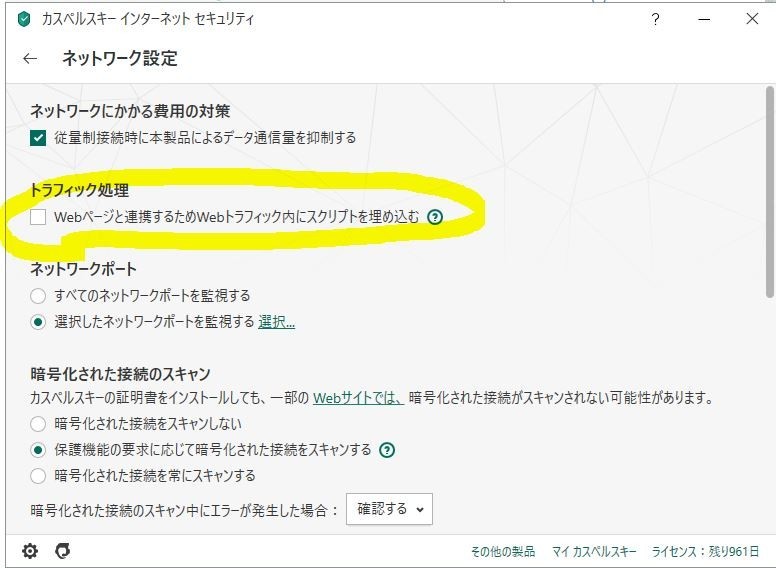Open help via the question mark in the title bar
Screen dimensions: 776x568
point(655,19)
